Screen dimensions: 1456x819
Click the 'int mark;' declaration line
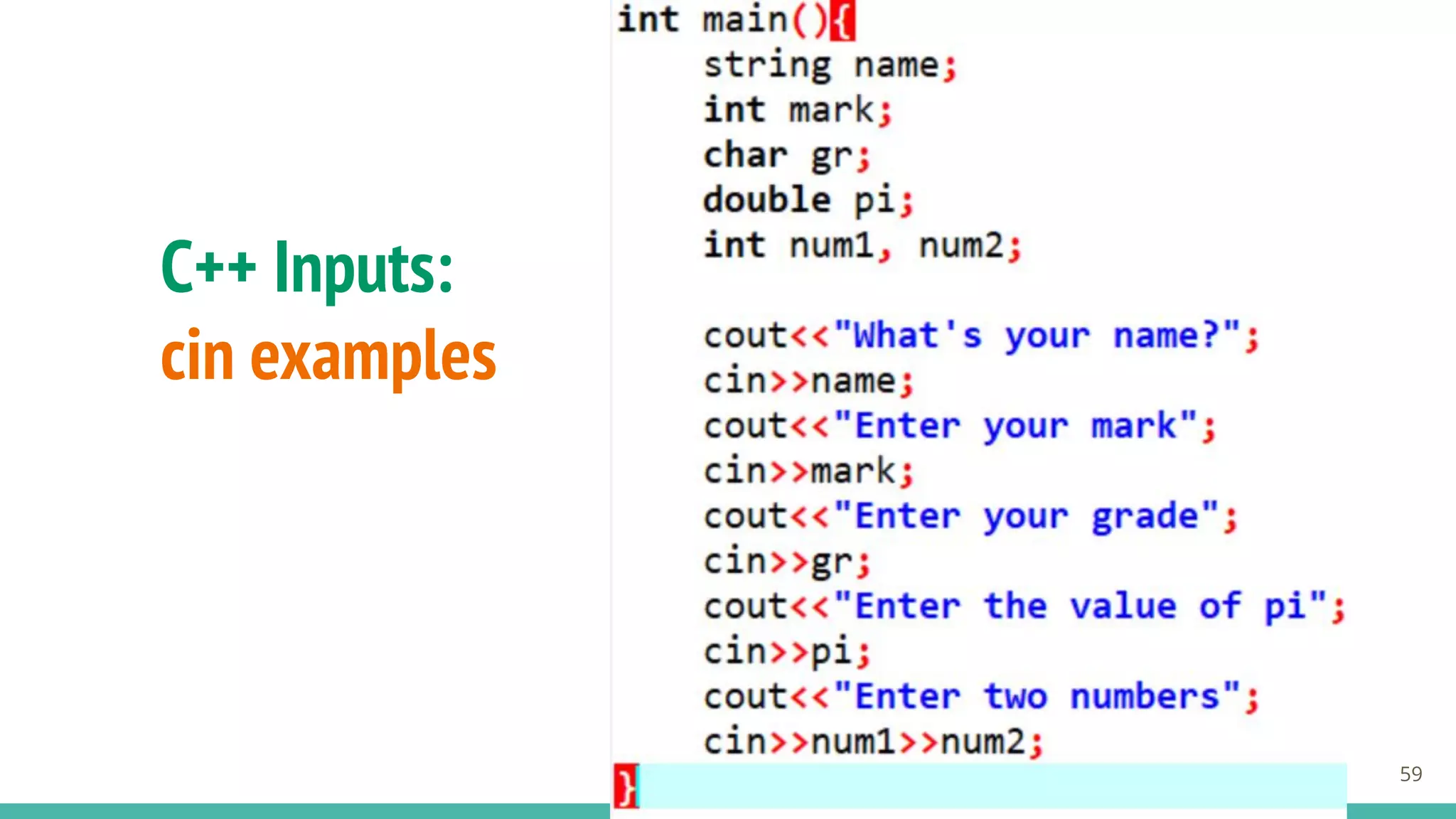[x=798, y=111]
